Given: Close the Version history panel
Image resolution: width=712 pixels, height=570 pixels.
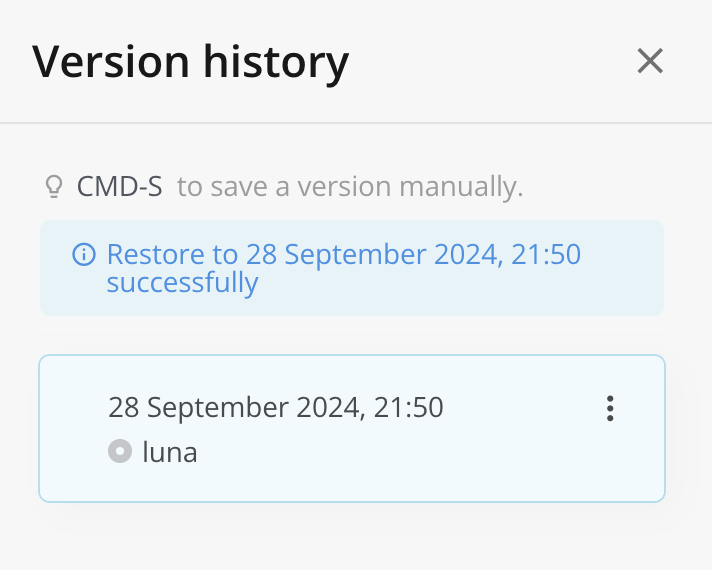Looking at the screenshot, I should click(x=650, y=61).
